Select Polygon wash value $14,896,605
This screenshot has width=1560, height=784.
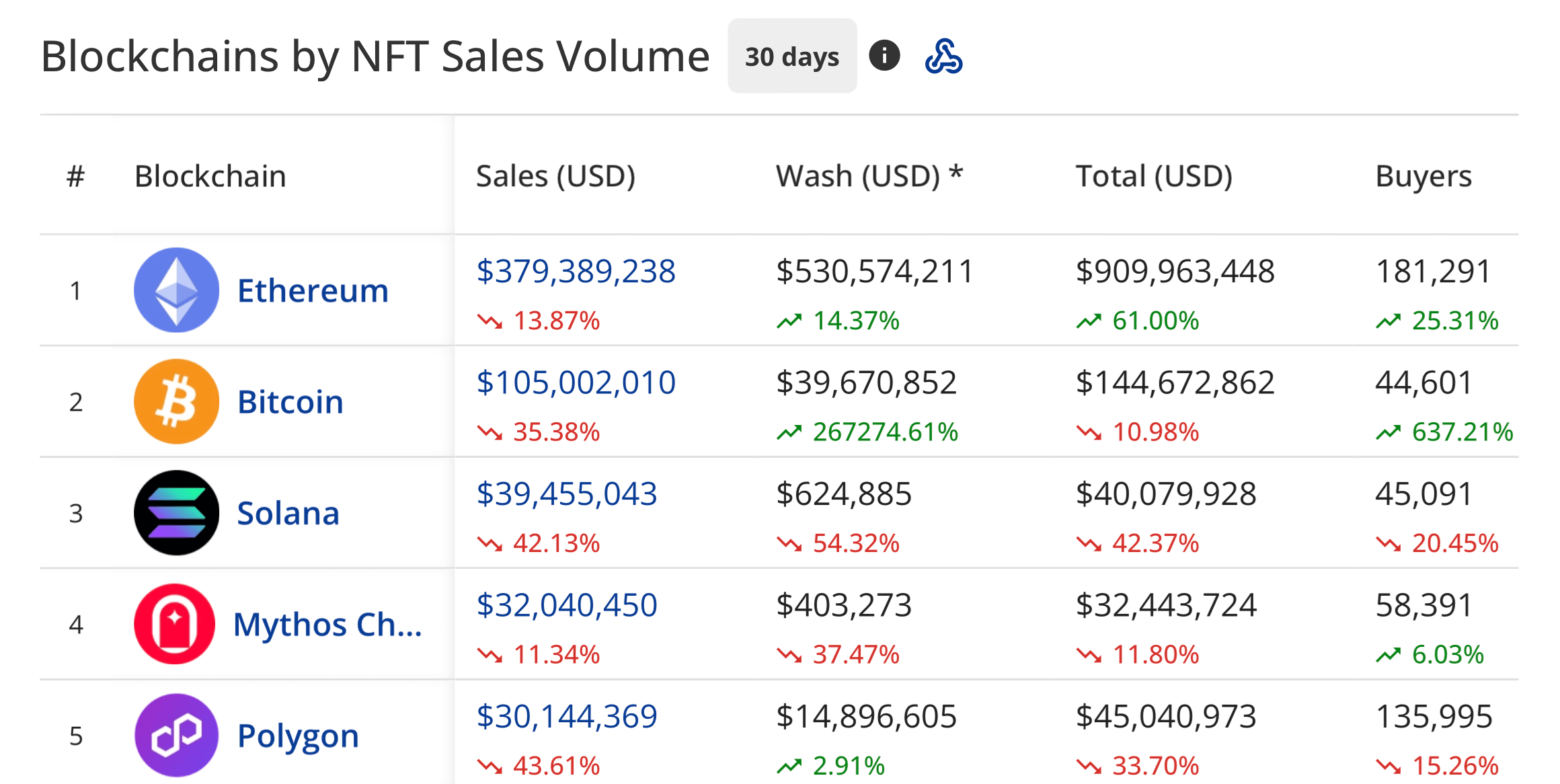point(866,717)
